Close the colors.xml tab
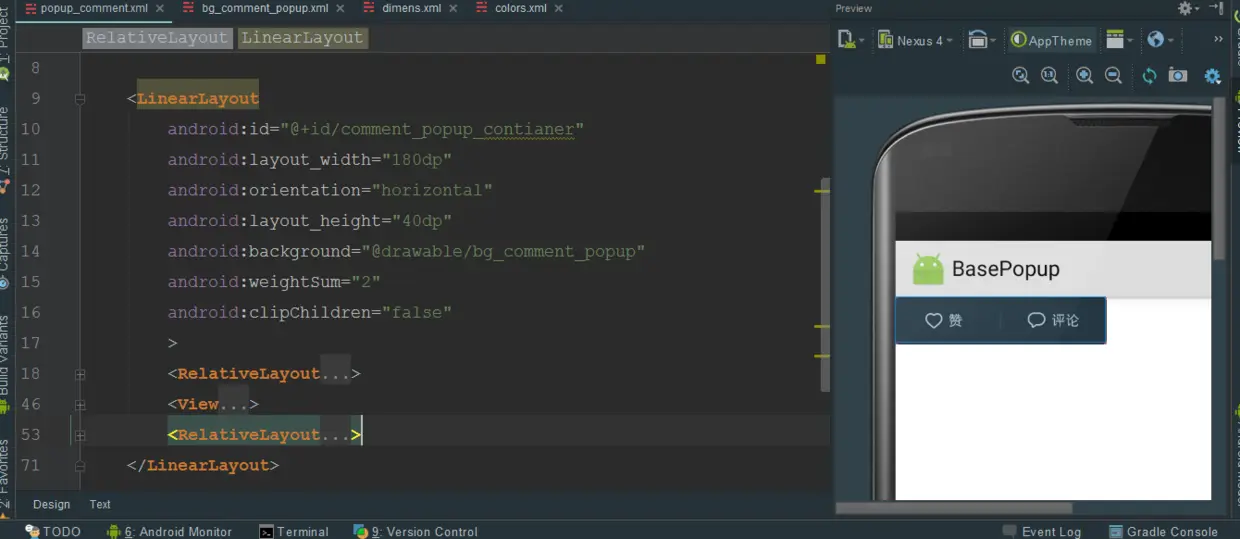This screenshot has height=539, width=1240. 558,8
